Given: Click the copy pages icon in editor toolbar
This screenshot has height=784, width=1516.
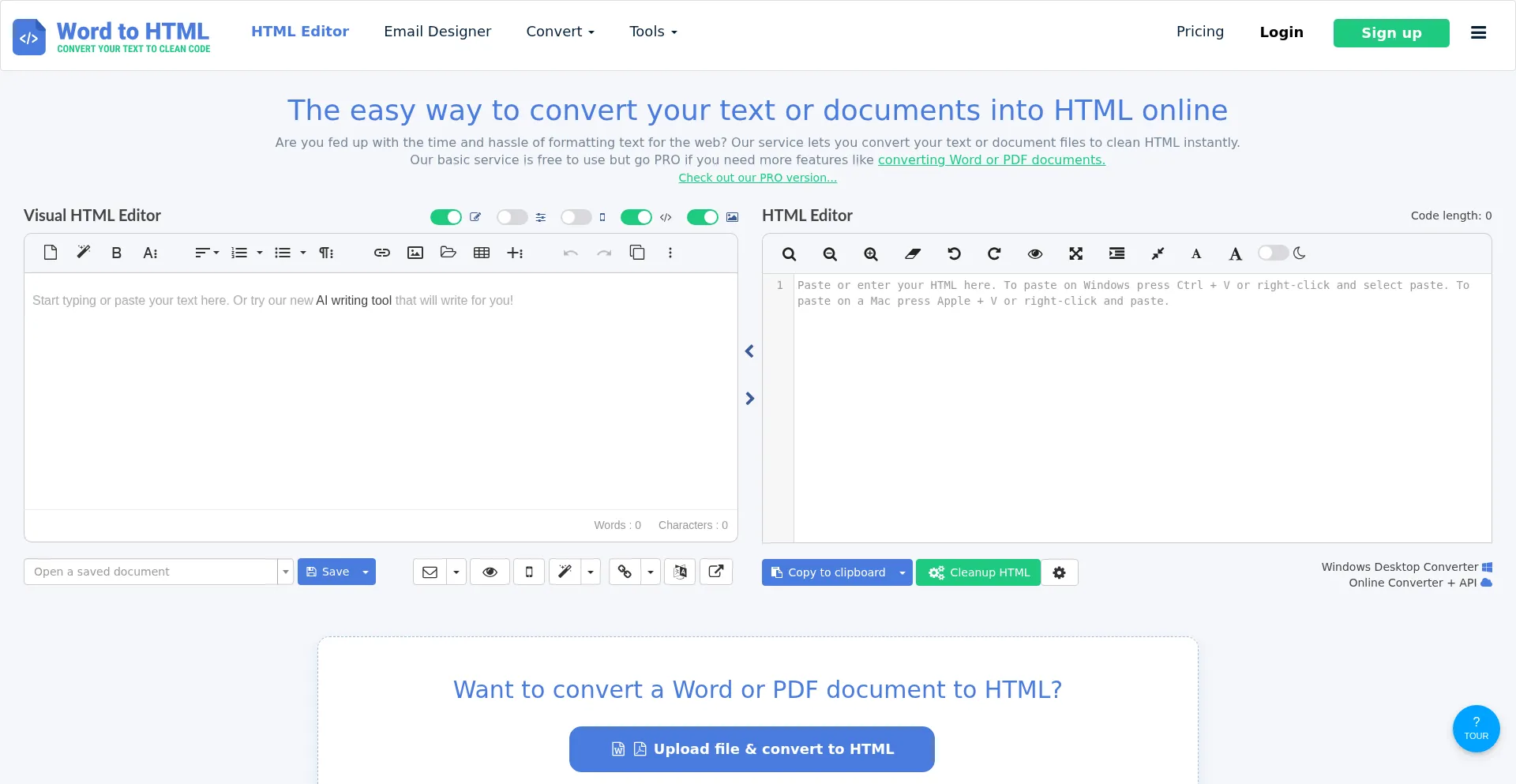Looking at the screenshot, I should pyautogui.click(x=637, y=253).
